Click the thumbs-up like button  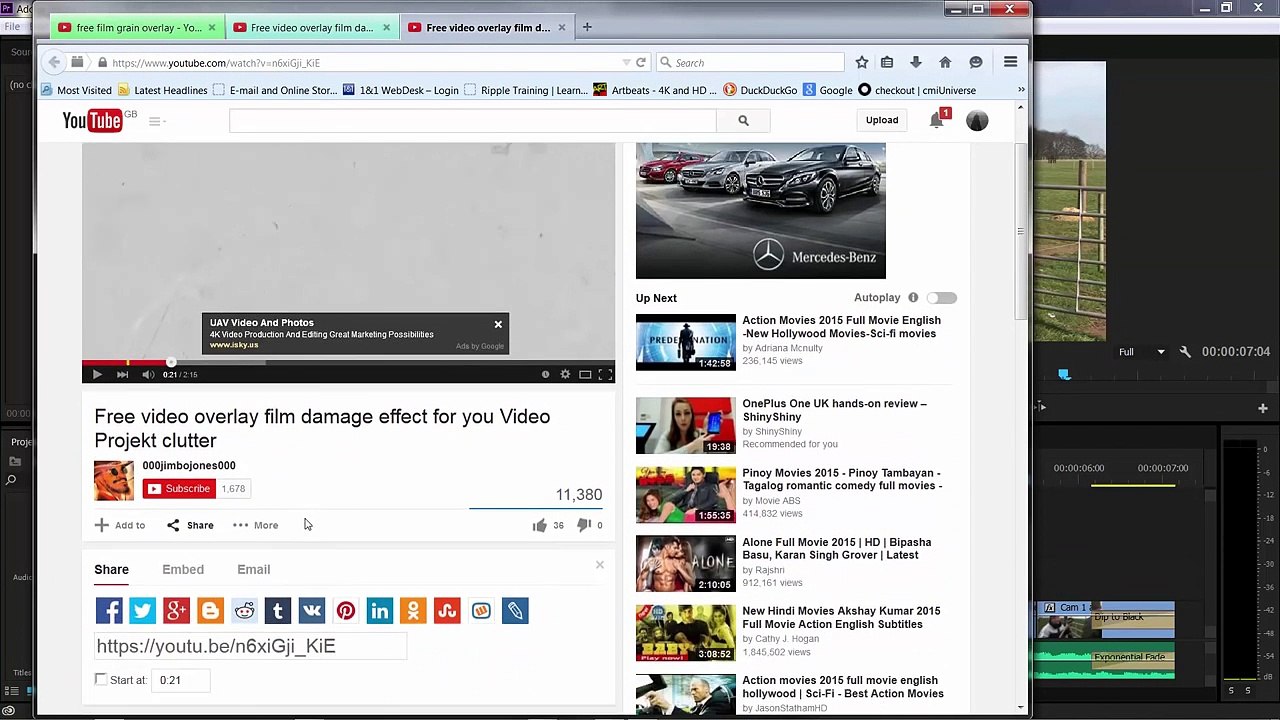click(539, 525)
